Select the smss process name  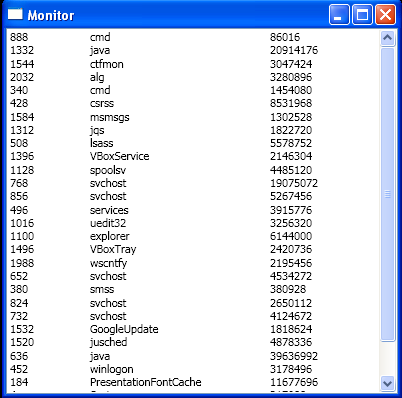point(102,289)
